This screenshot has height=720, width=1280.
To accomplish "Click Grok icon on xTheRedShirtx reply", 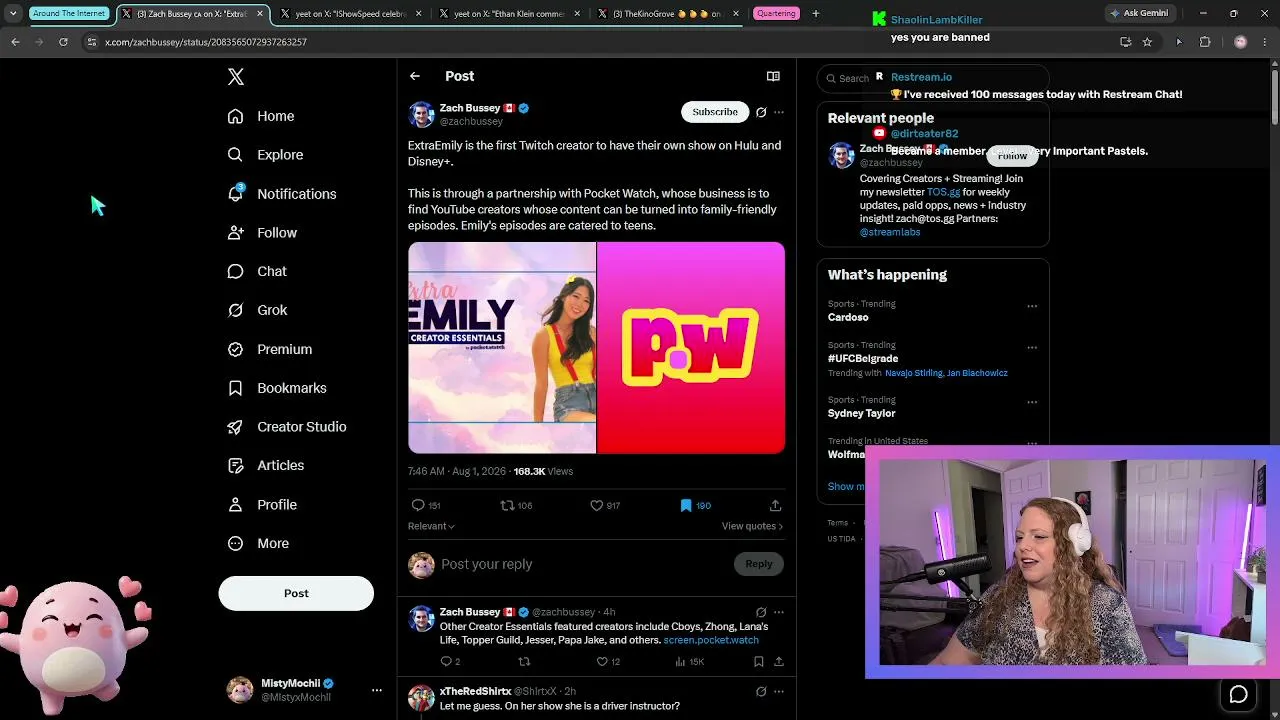I will (761, 691).
